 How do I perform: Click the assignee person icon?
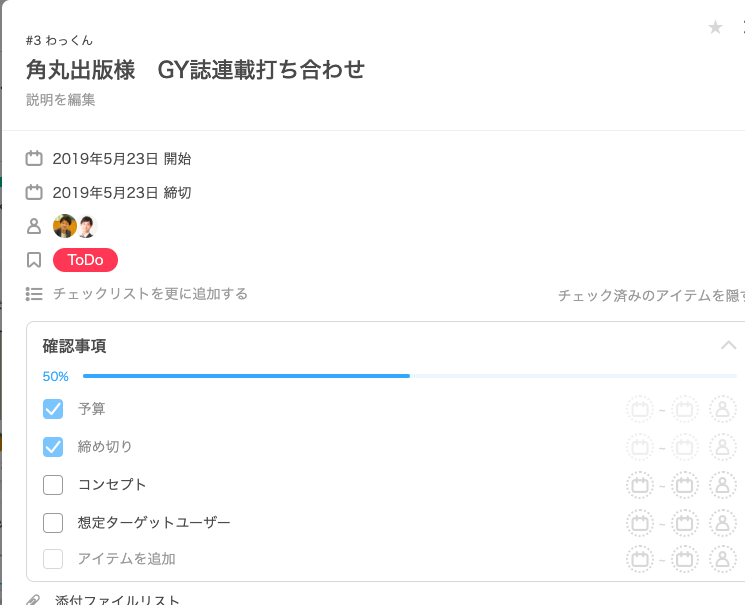coord(34,226)
